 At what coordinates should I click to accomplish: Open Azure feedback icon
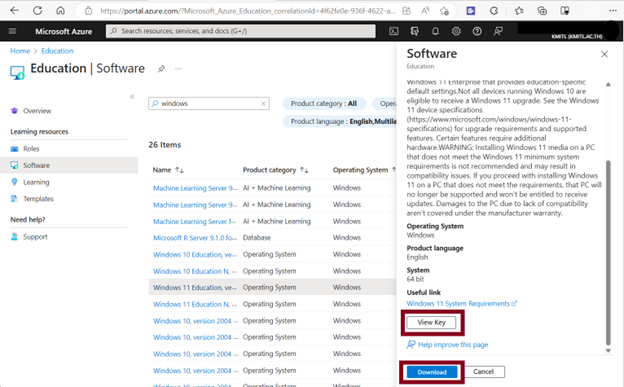tap(498, 31)
